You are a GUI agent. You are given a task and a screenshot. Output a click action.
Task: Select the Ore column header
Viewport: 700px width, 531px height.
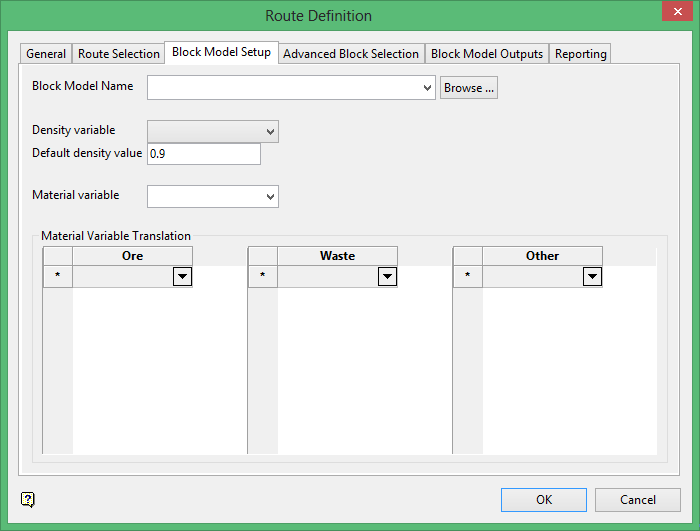tap(132, 256)
